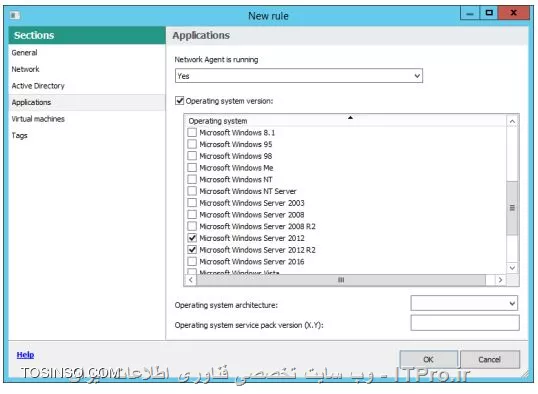538x394 pixels.
Task: Select the Applications section
Action: pyautogui.click(x=87, y=102)
